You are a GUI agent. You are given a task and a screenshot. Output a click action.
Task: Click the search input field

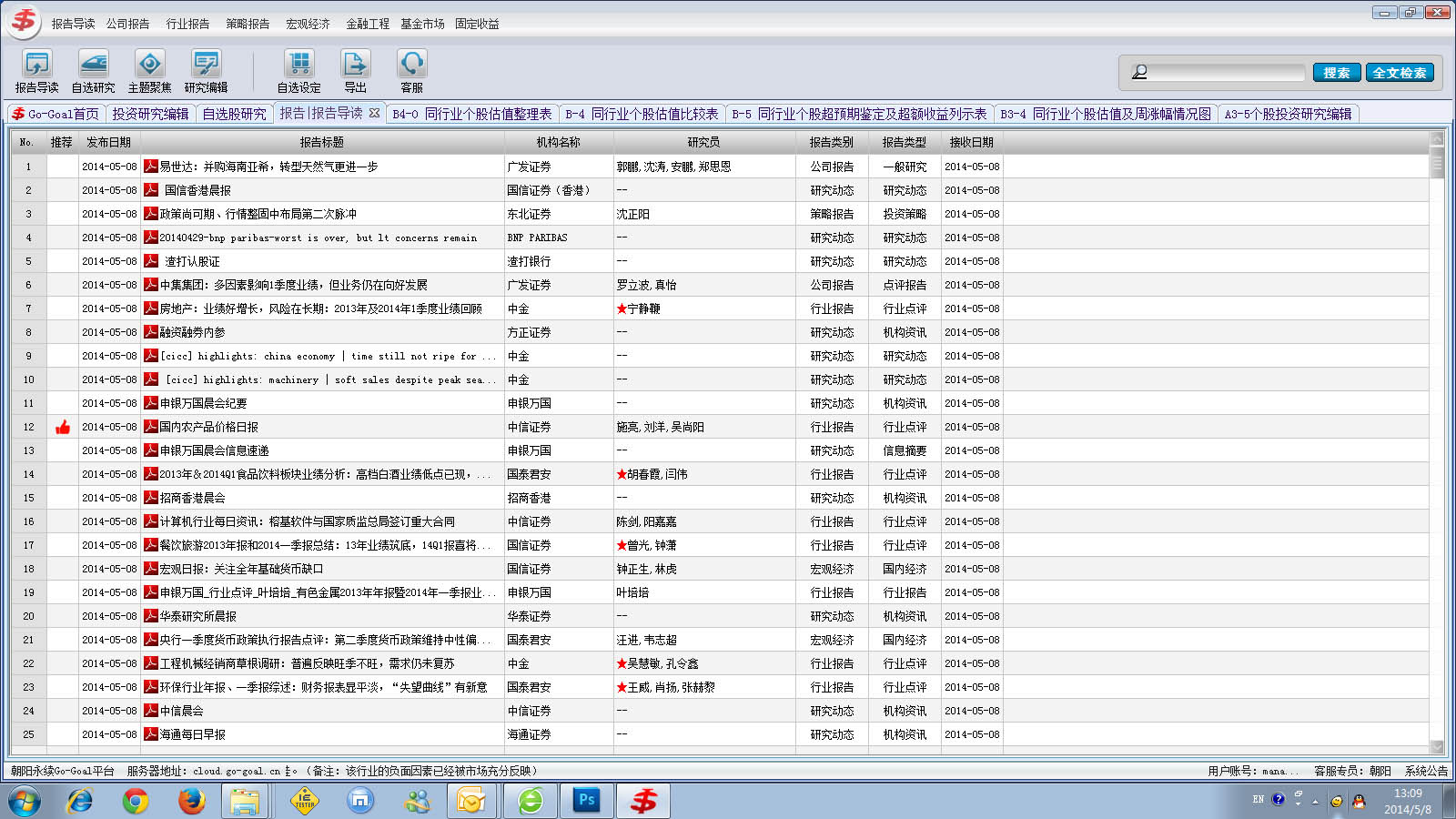pos(1227,72)
